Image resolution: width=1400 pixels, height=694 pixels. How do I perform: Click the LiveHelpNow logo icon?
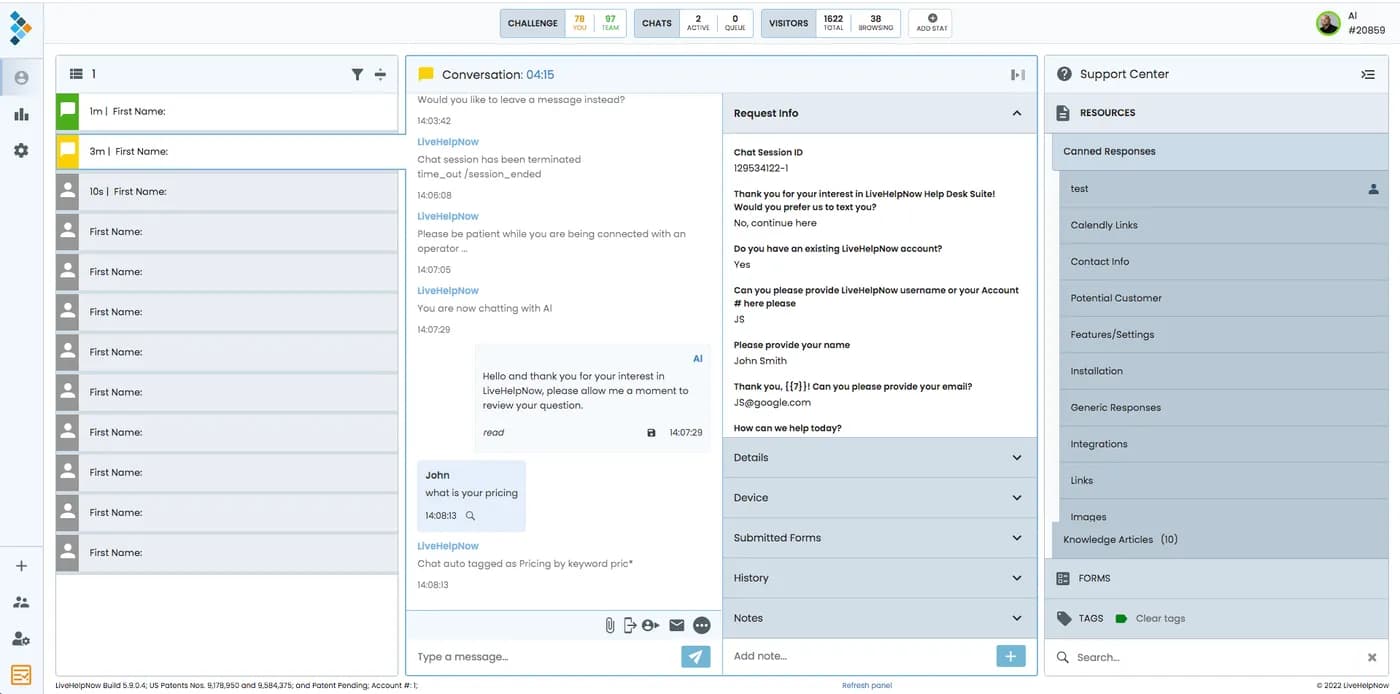(21, 27)
